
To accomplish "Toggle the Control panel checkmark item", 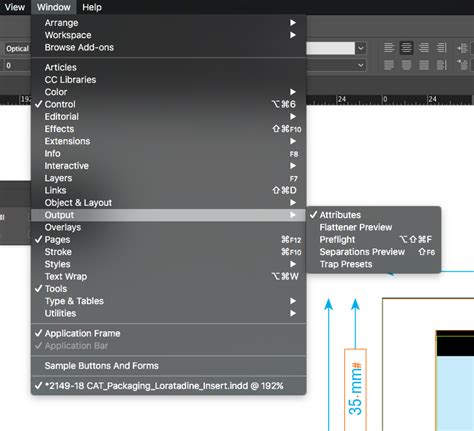I will [x=169, y=104].
